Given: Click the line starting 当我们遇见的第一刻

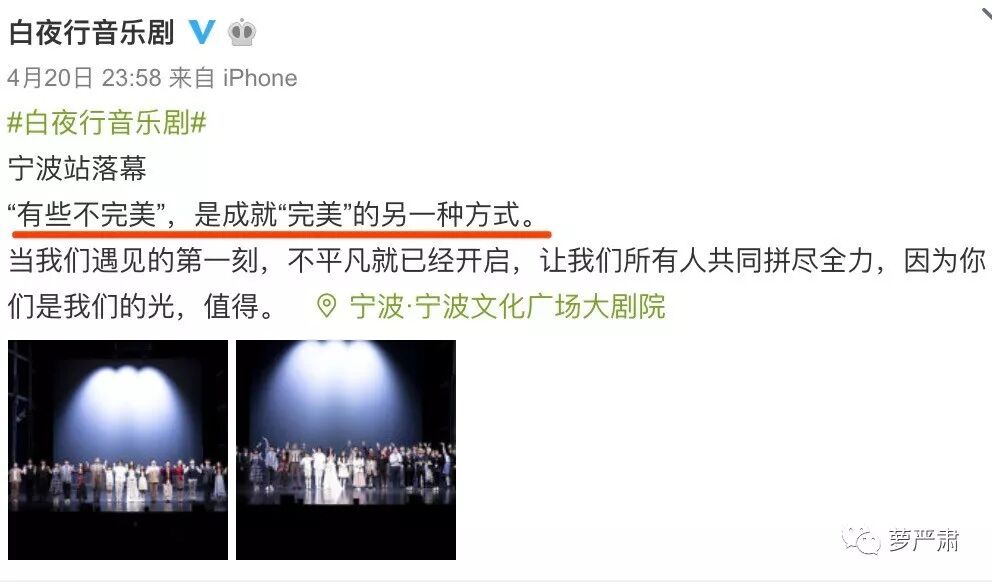Looking at the screenshot, I should [x=497, y=260].
